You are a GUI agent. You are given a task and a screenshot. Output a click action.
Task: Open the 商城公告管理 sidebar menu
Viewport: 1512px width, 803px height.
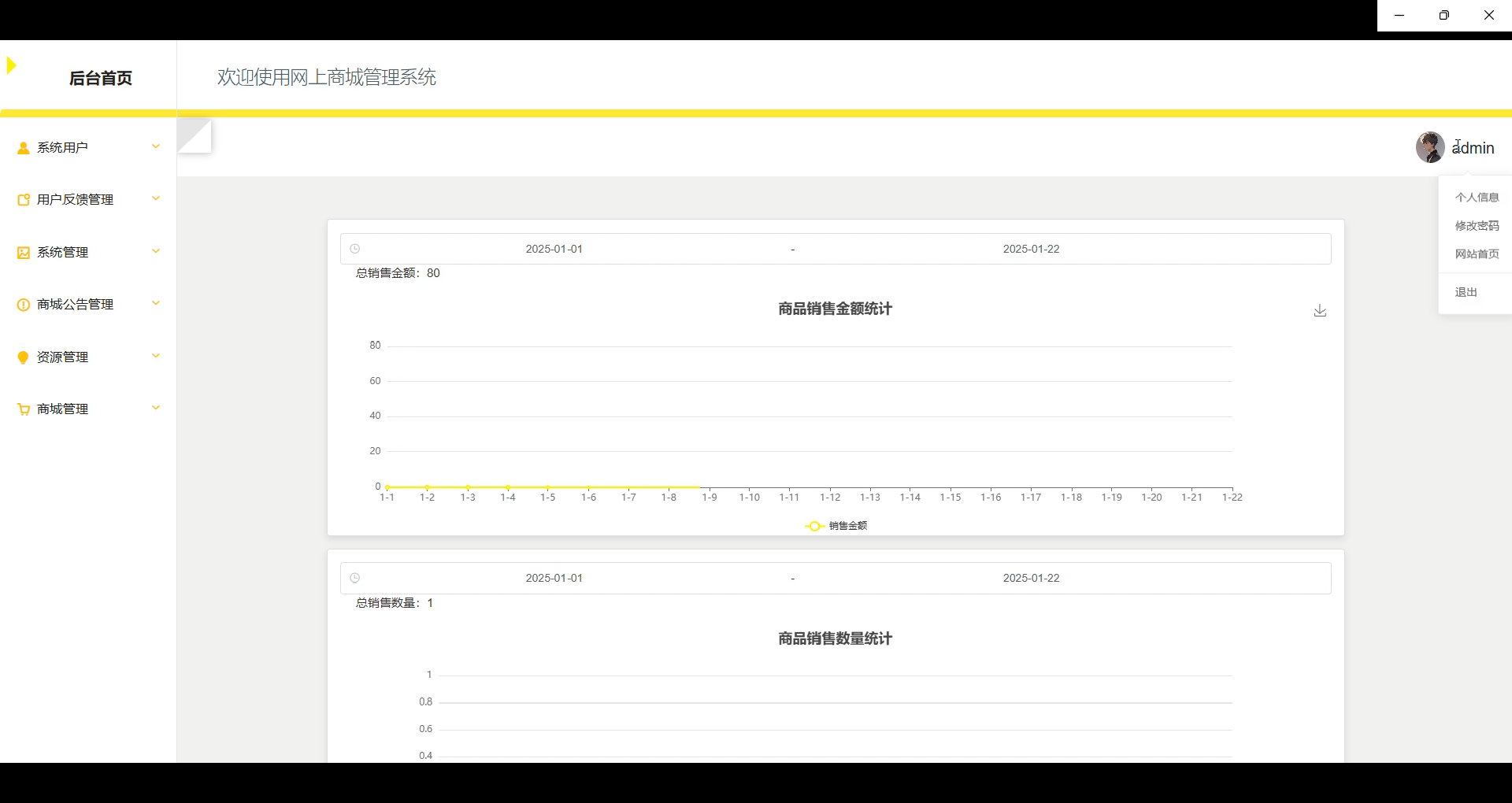(88, 304)
